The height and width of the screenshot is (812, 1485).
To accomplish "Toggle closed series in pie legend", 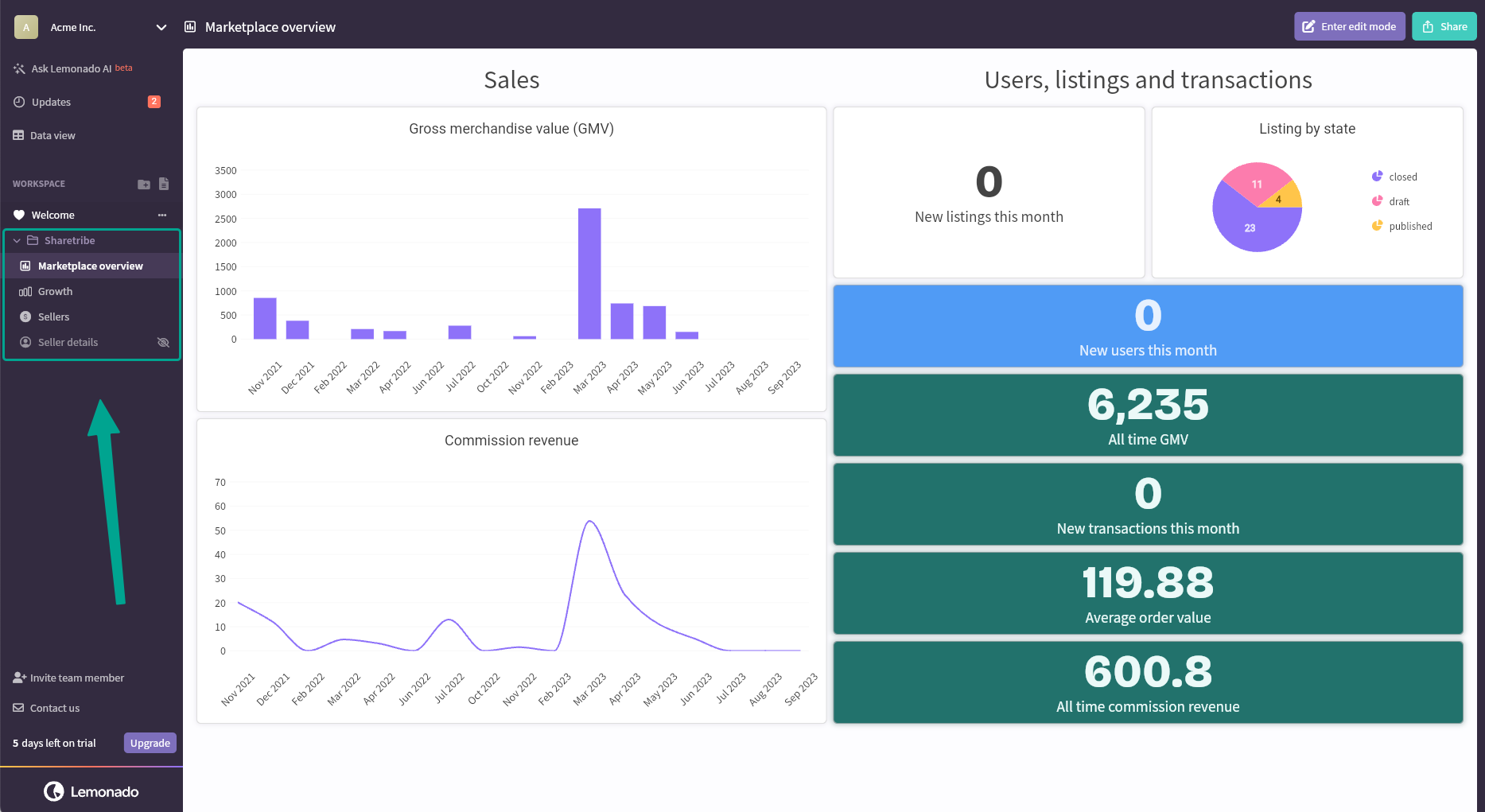I will click(1394, 177).
